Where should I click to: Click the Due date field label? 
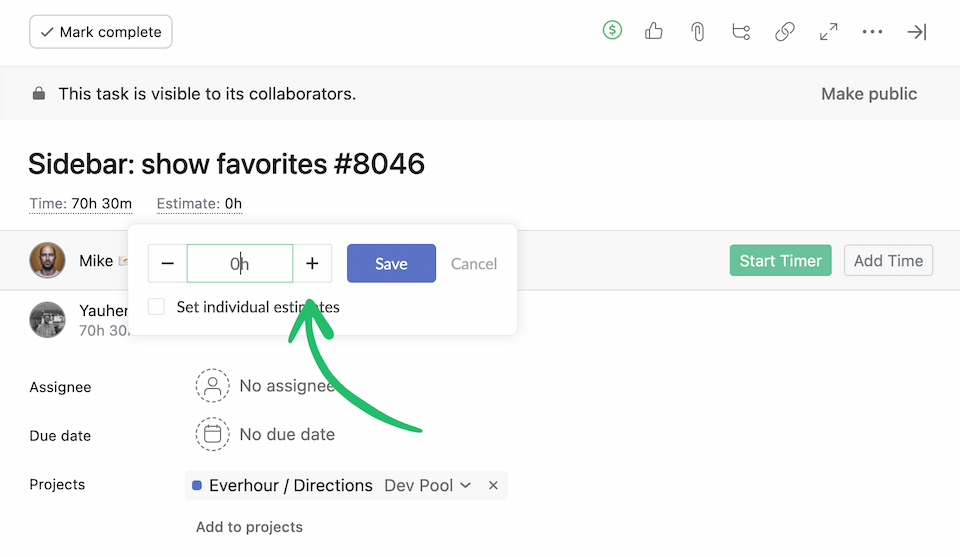tap(60, 436)
